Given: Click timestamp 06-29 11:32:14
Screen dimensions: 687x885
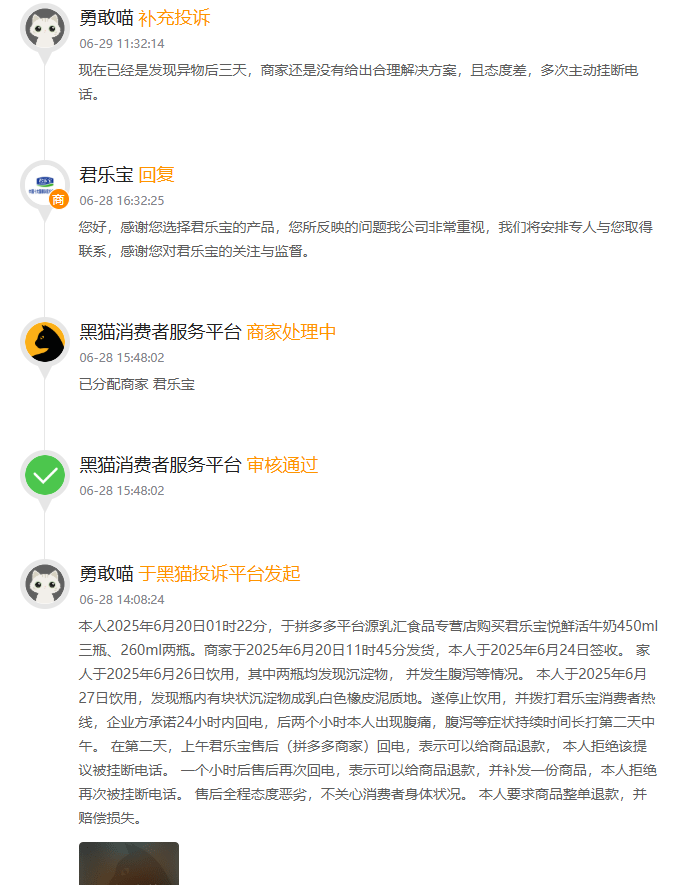Looking at the screenshot, I should pos(122,43).
